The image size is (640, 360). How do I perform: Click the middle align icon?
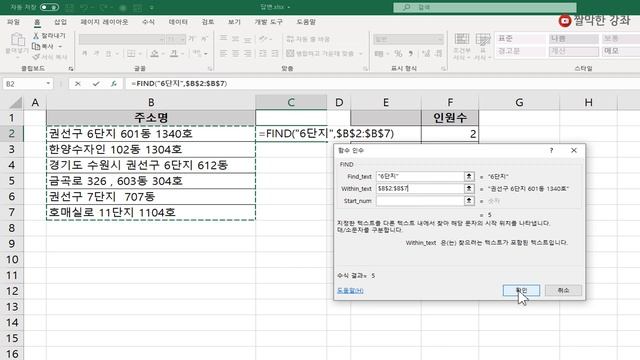pyautogui.click(x=236, y=39)
